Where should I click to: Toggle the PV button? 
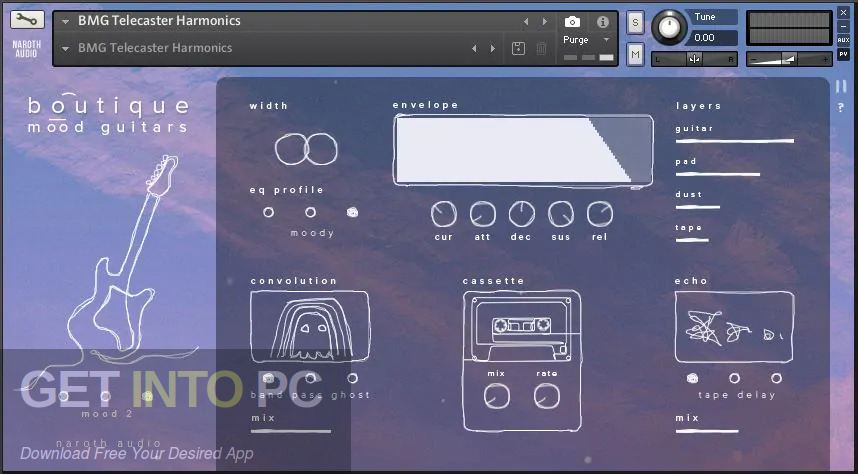click(x=843, y=54)
